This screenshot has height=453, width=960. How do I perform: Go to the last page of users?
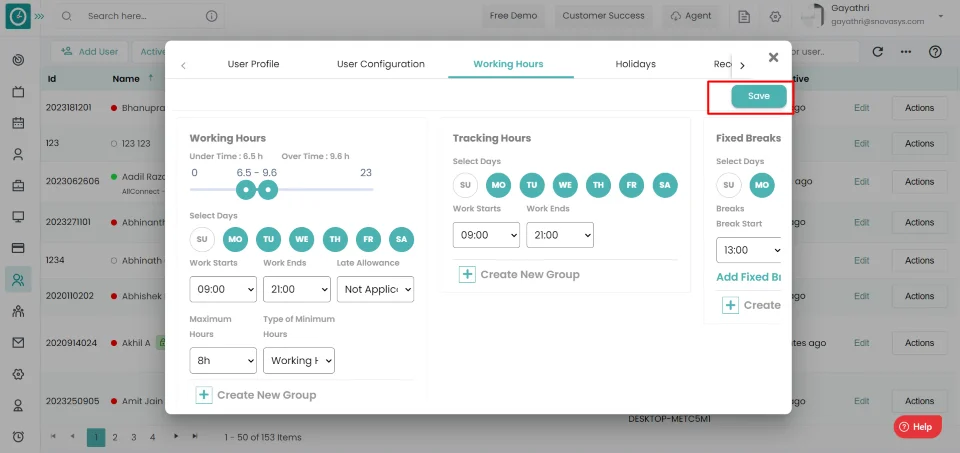coord(195,436)
